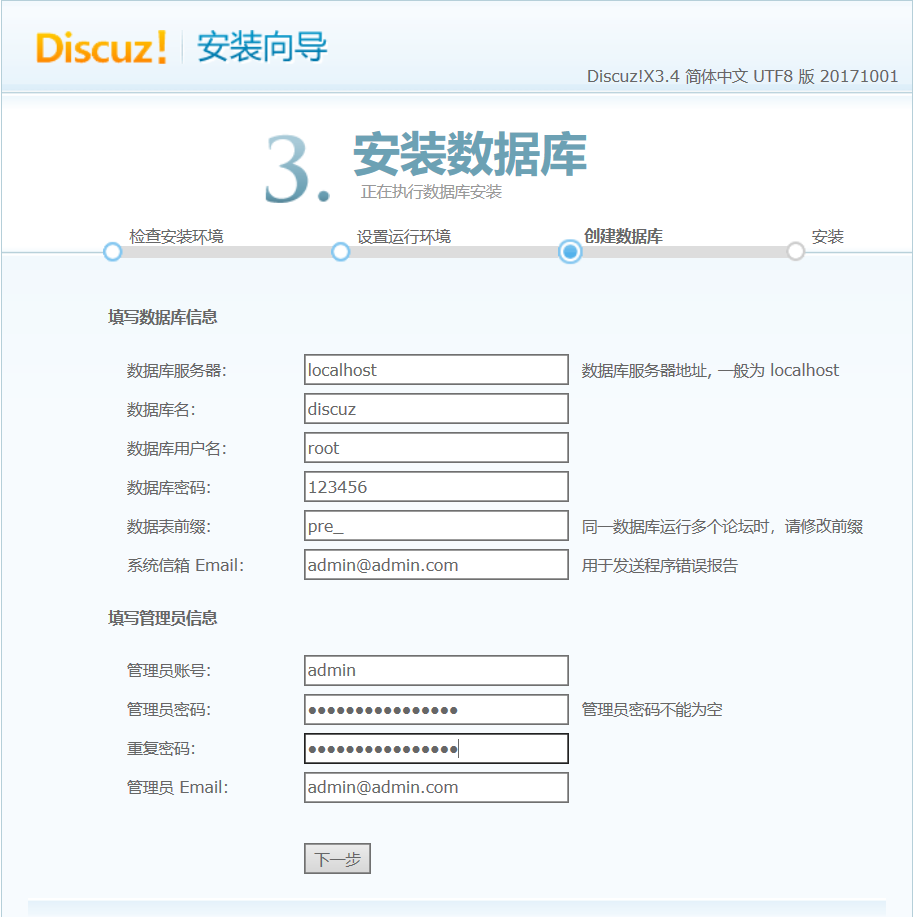Click the 填写管理员信息 section heading
This screenshot has width=916, height=917.
(x=163, y=618)
